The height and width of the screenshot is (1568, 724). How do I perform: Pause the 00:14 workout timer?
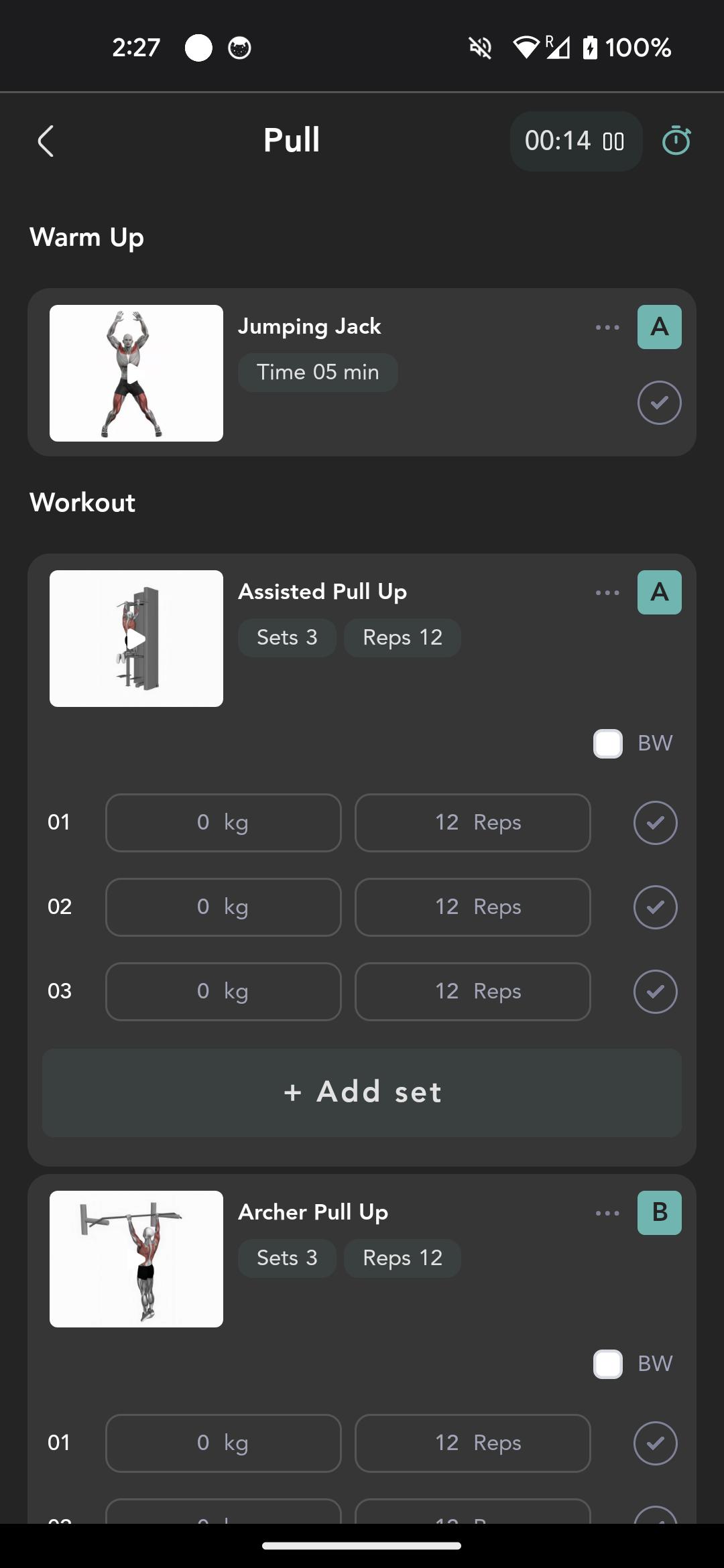tap(613, 141)
